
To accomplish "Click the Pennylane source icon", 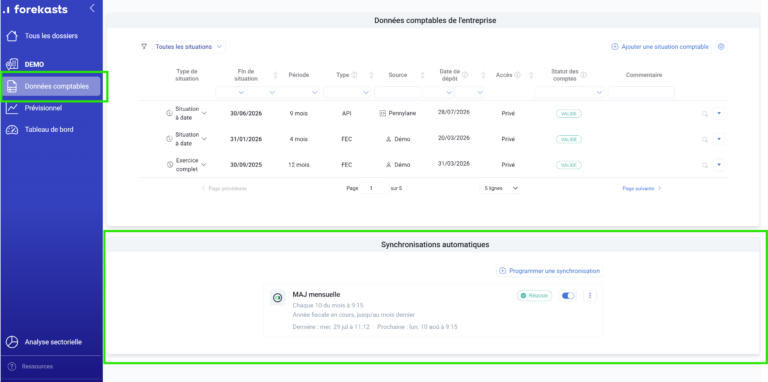I will coord(383,113).
